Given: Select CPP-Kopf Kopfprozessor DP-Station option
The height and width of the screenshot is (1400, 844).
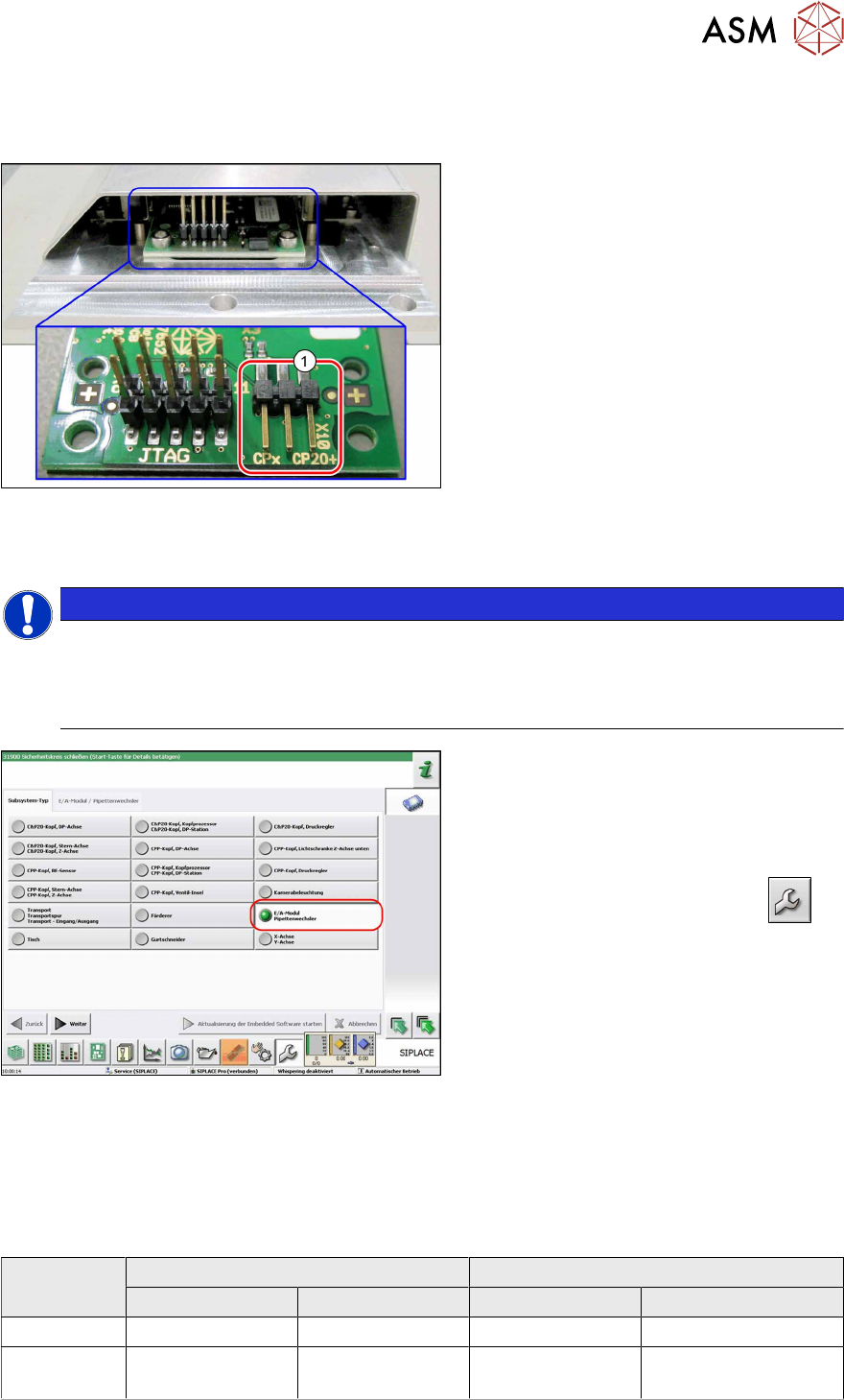Looking at the screenshot, I should coord(193,870).
